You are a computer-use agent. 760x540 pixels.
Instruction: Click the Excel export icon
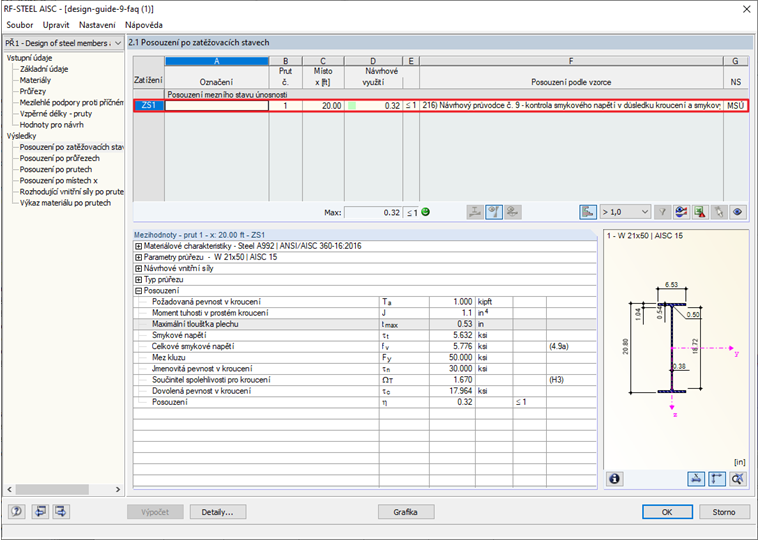point(700,212)
